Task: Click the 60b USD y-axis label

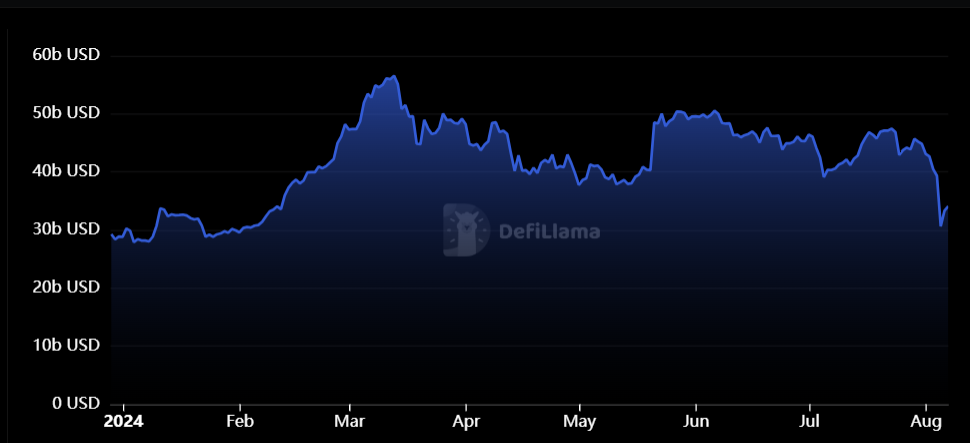Action: tap(66, 55)
